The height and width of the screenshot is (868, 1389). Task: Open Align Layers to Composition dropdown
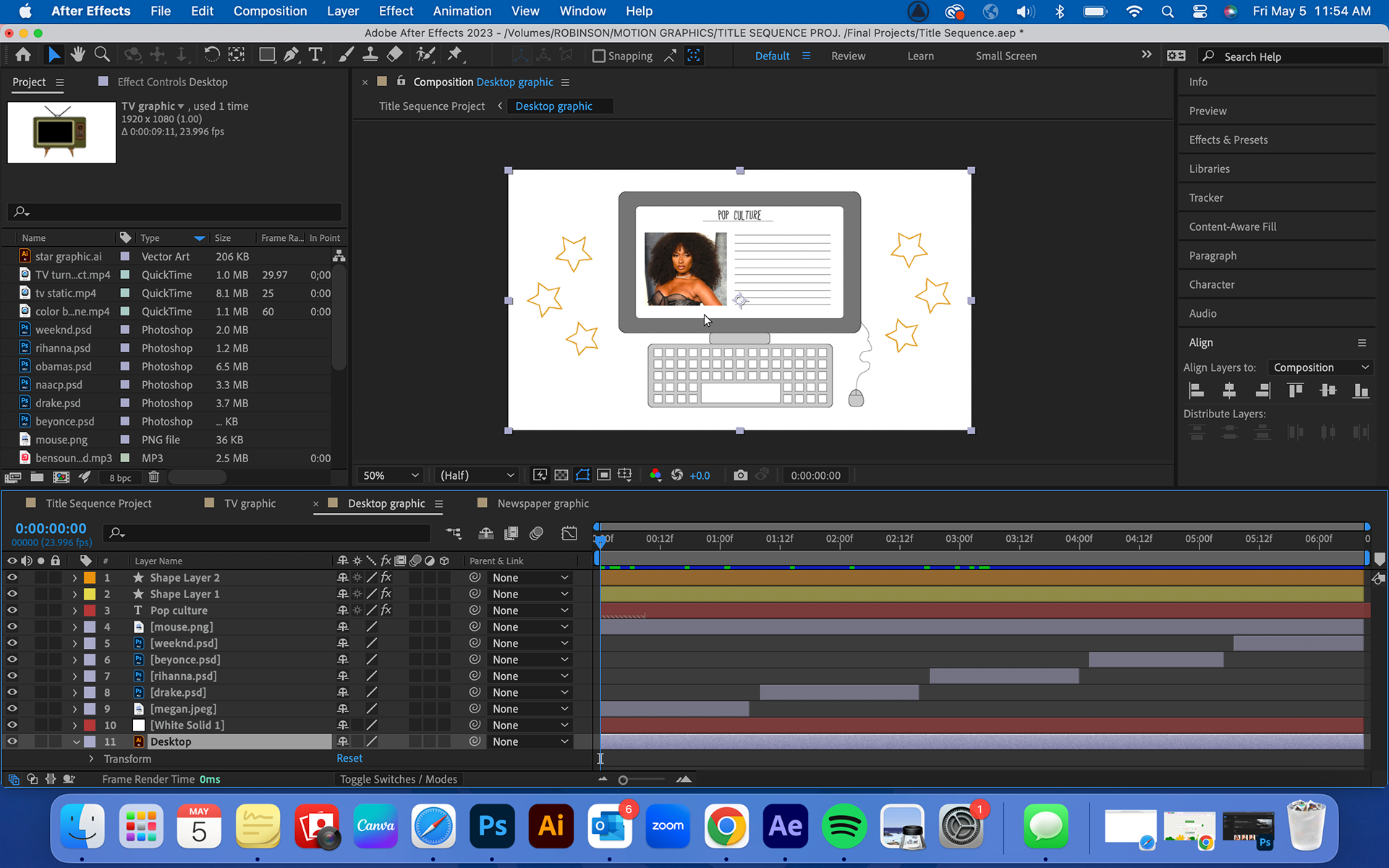tap(1320, 367)
